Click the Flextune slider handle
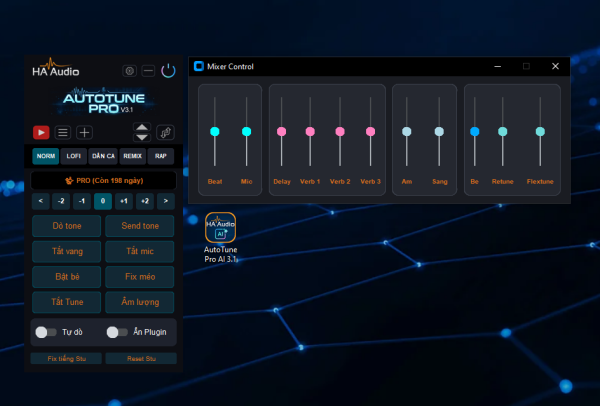The height and width of the screenshot is (406, 600). (540, 132)
